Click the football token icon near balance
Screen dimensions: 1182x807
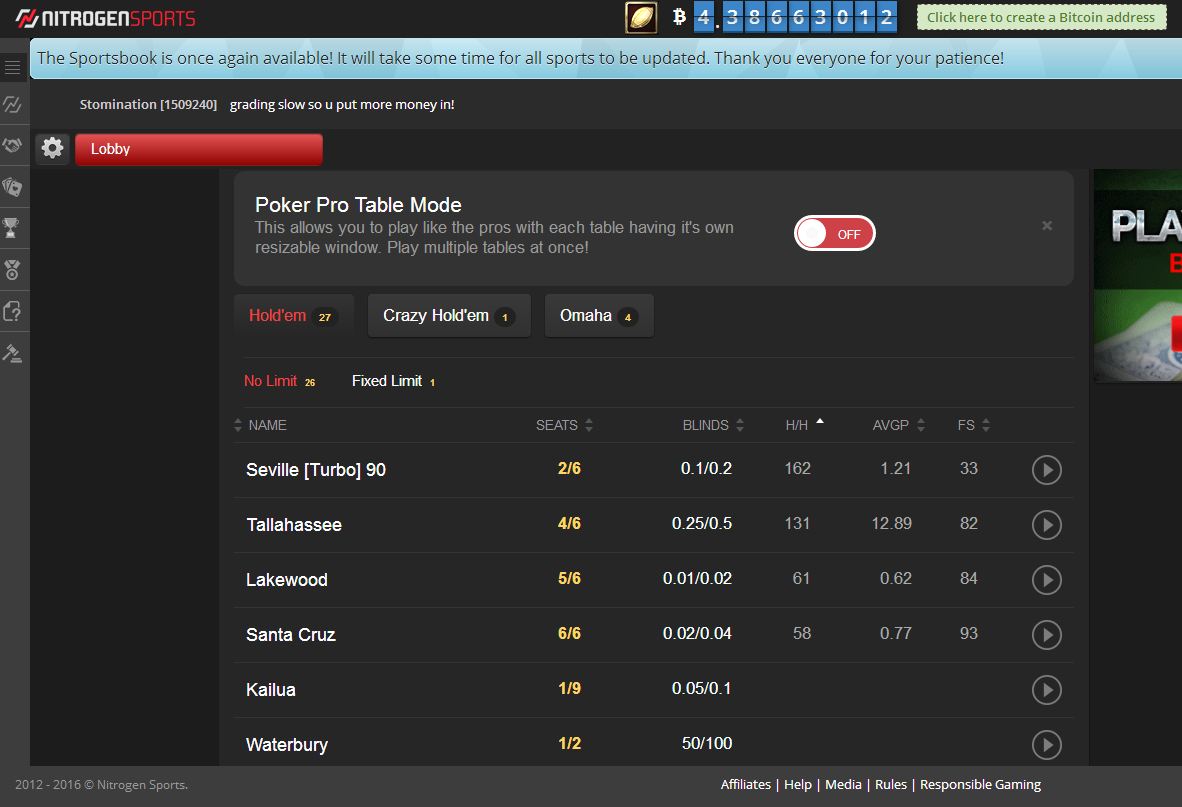[x=640, y=17]
